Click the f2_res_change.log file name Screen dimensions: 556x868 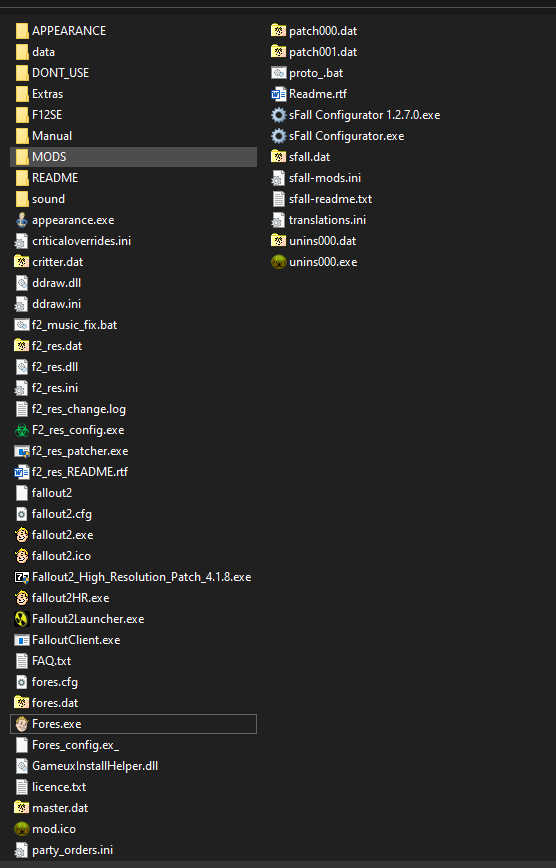tap(79, 409)
